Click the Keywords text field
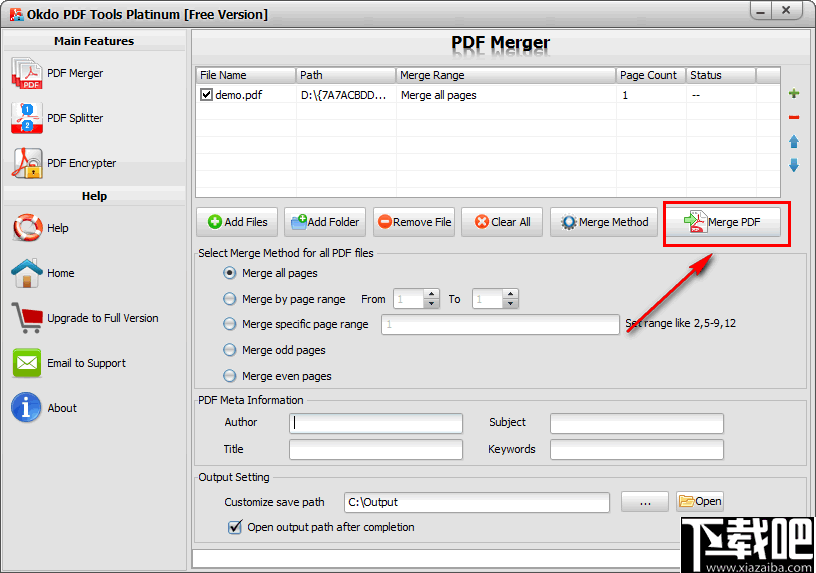 636,450
